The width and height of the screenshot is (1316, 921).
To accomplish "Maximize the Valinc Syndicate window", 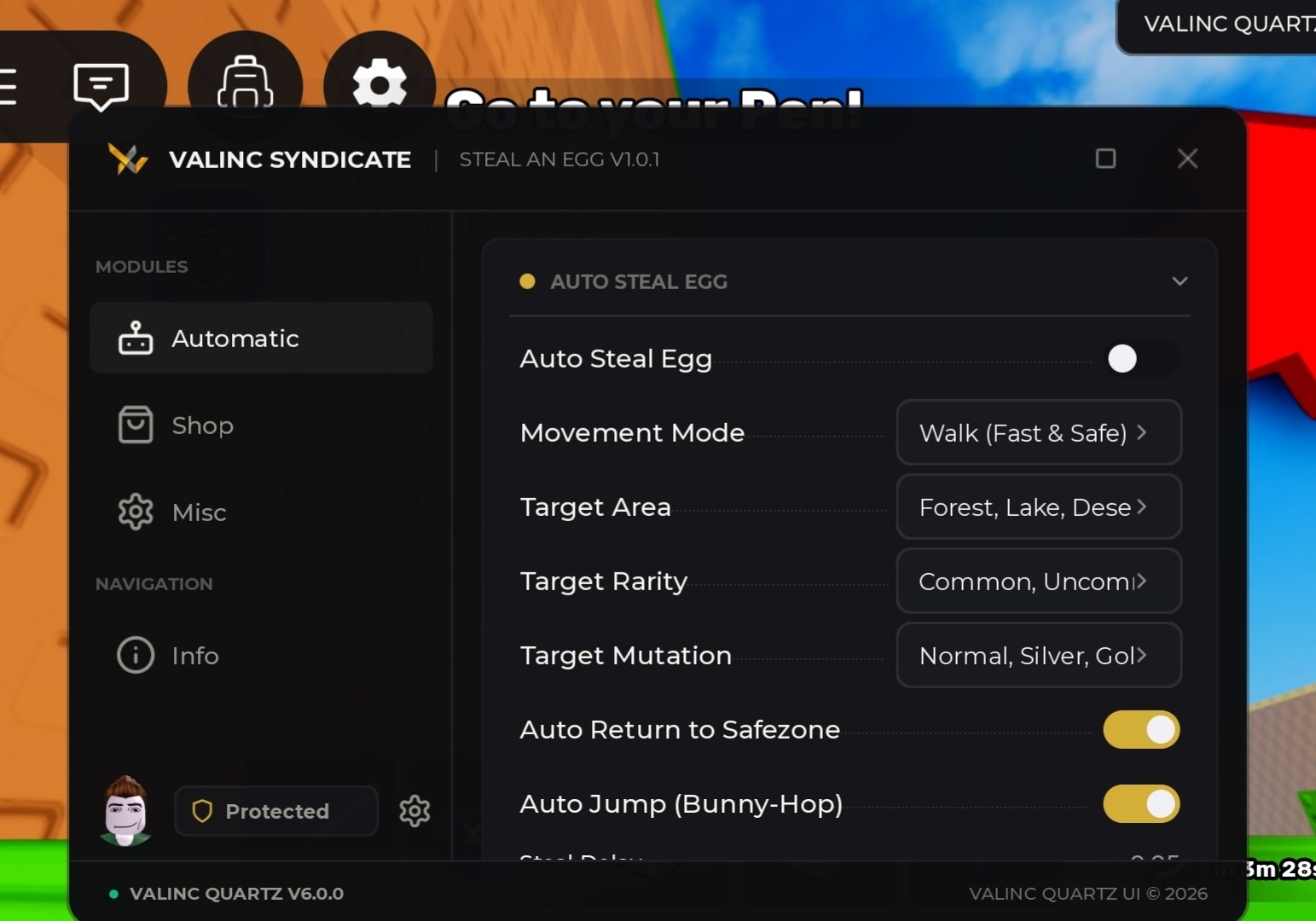I will coord(1105,159).
